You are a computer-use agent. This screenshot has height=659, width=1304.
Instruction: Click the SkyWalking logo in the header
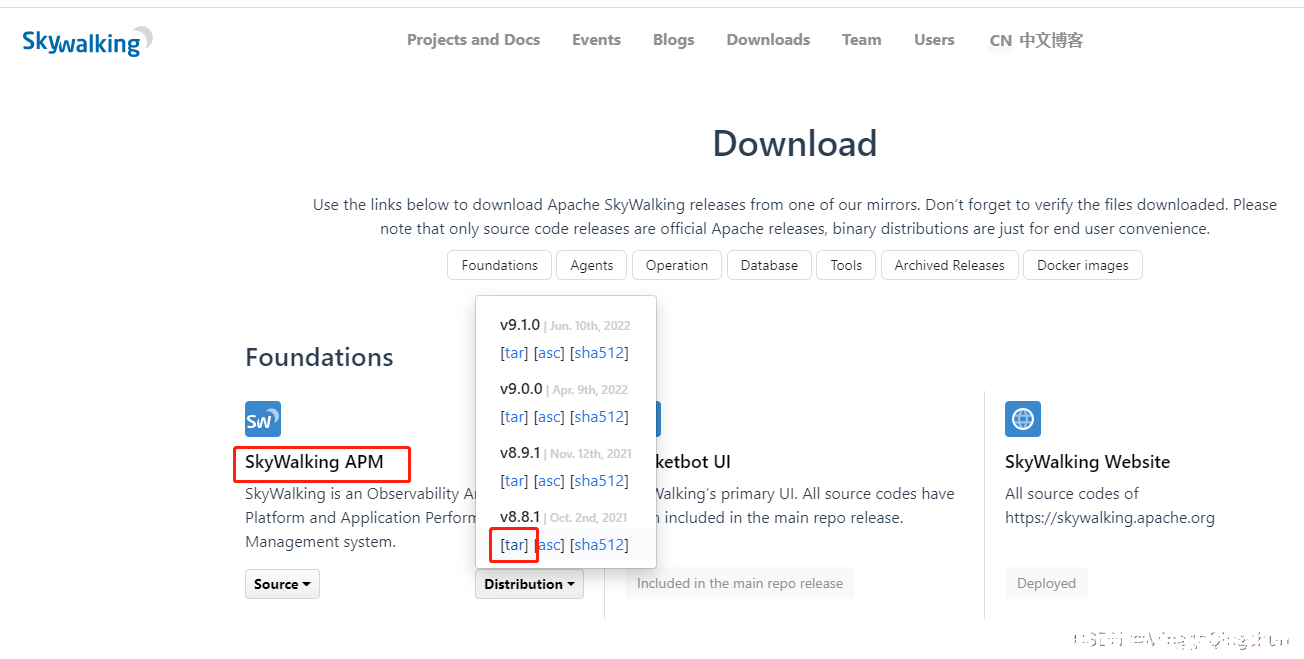click(x=87, y=41)
